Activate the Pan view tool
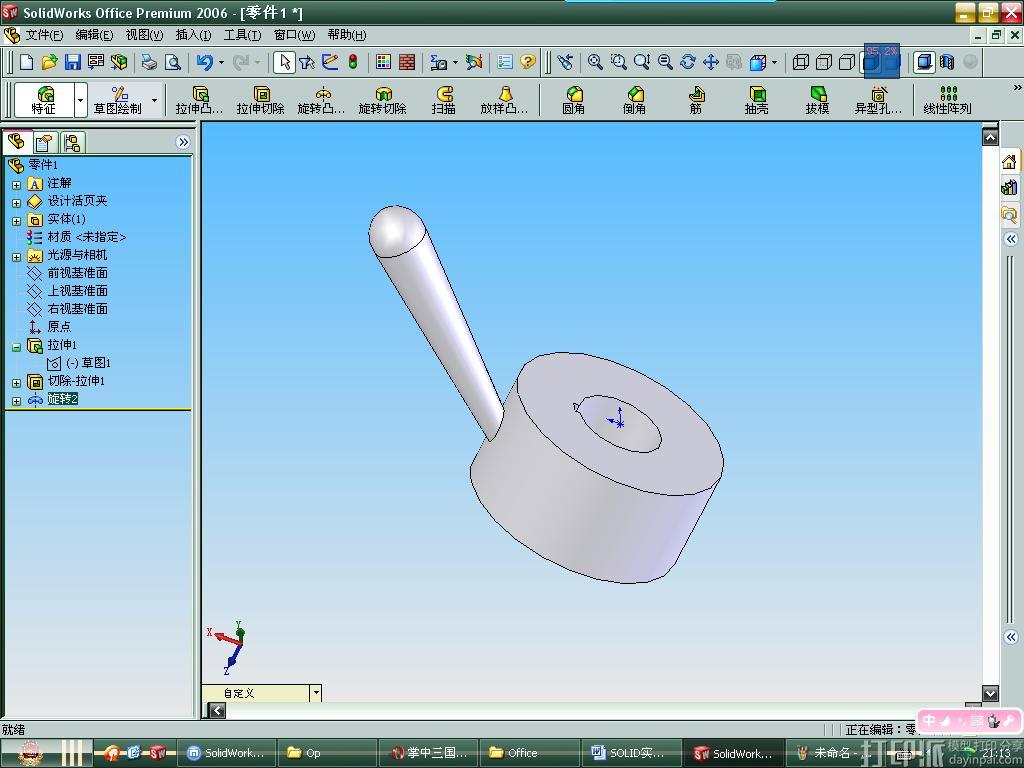Image resolution: width=1024 pixels, height=768 pixels. tap(711, 62)
